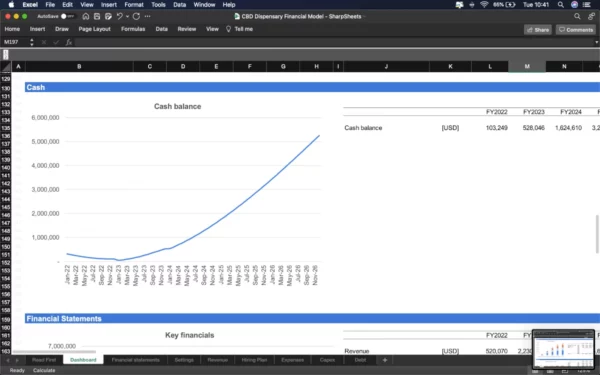This screenshot has height=375, width=600.
Task: Switch to the Dashboard sheet tab
Action: [83, 360]
